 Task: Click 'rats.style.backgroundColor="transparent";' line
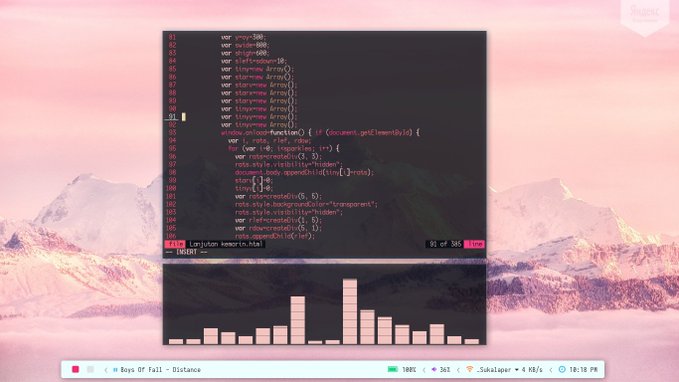306,204
